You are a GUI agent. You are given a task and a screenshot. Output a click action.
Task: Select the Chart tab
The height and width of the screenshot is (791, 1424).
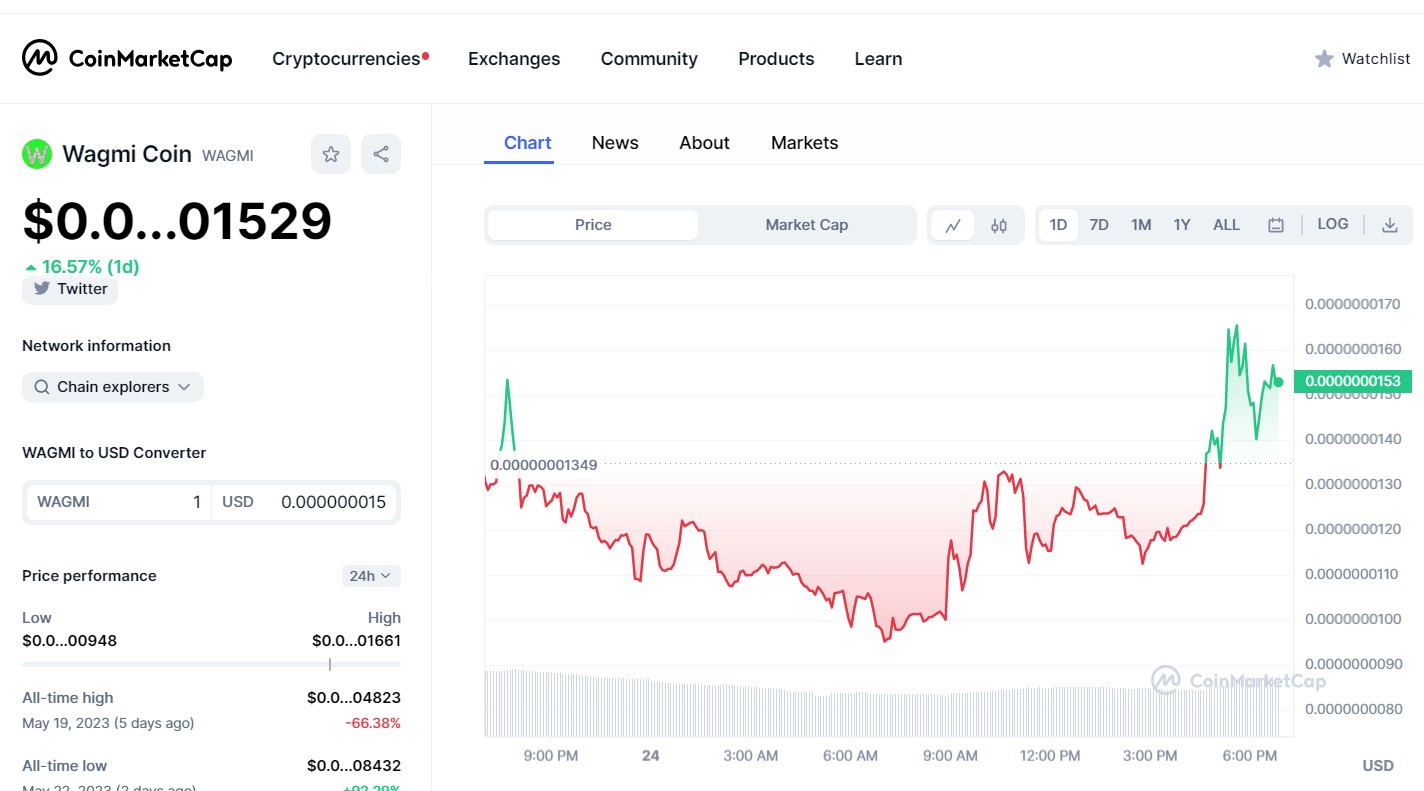(x=527, y=143)
